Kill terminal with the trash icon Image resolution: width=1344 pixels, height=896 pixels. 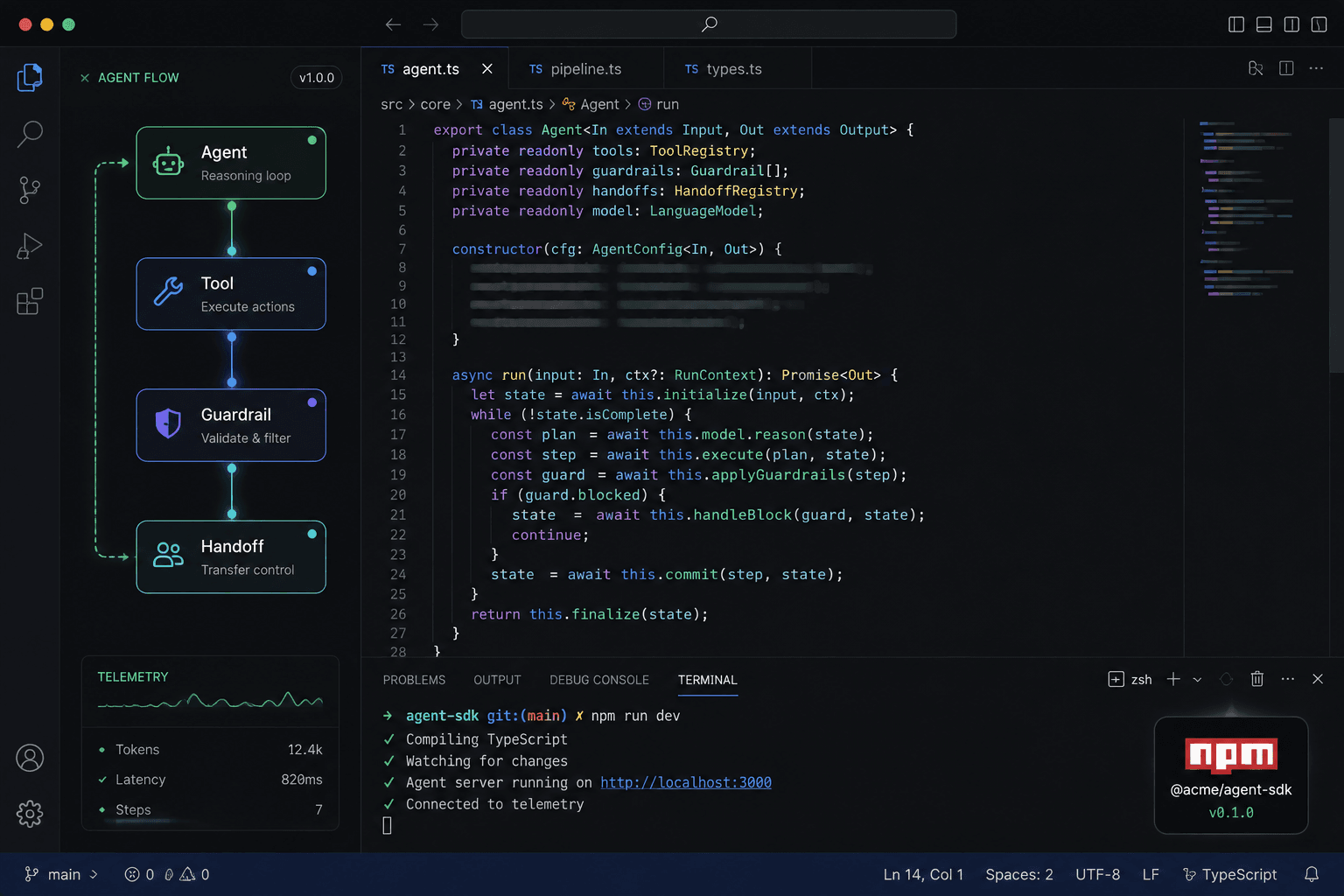[x=1257, y=679]
